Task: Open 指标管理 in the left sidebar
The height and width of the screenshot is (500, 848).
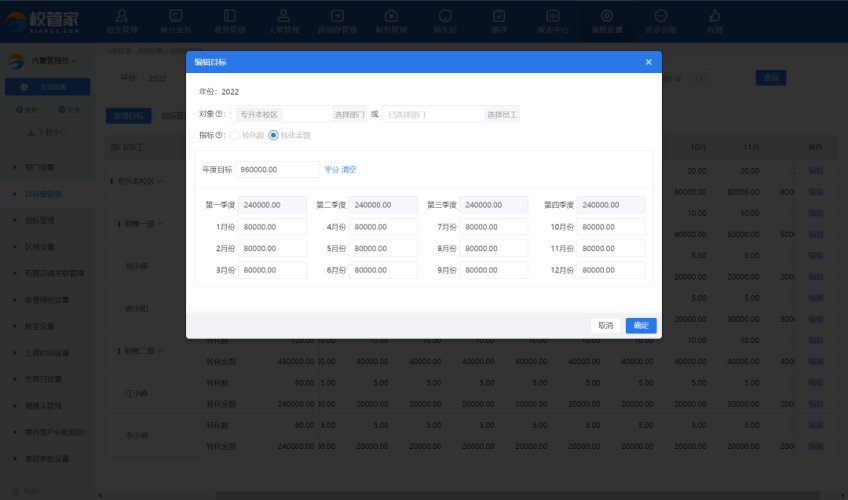Action: [x=40, y=220]
